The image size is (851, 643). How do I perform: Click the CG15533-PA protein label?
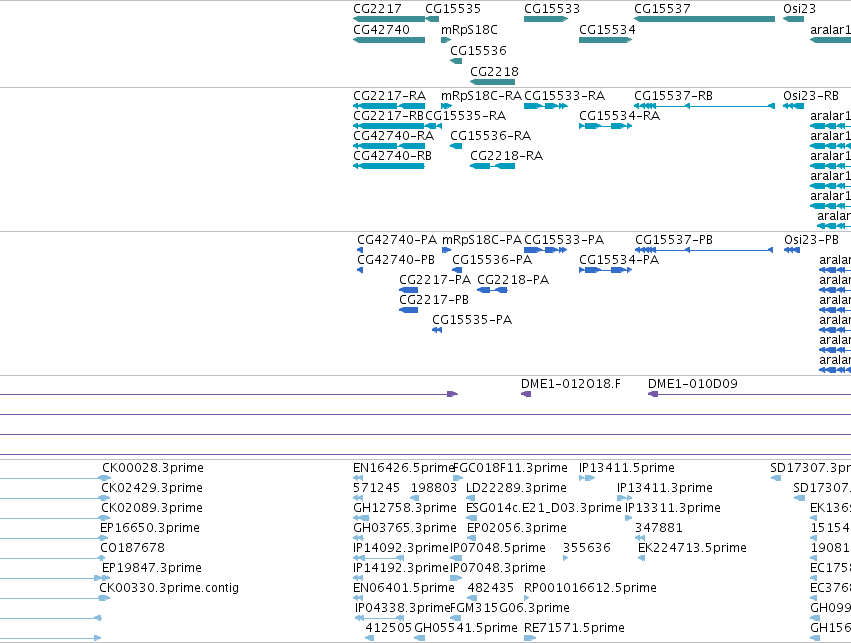564,240
